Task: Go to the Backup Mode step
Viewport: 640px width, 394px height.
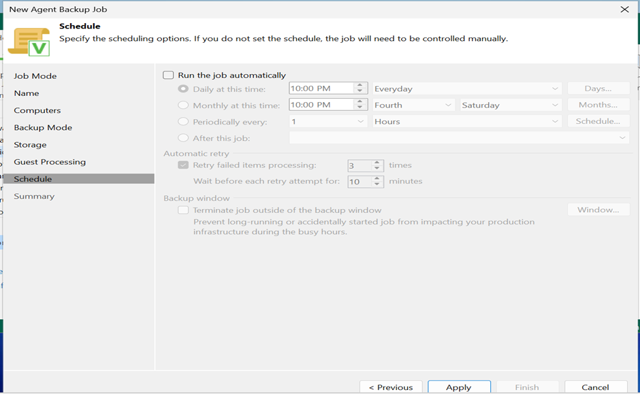Action: (x=43, y=127)
